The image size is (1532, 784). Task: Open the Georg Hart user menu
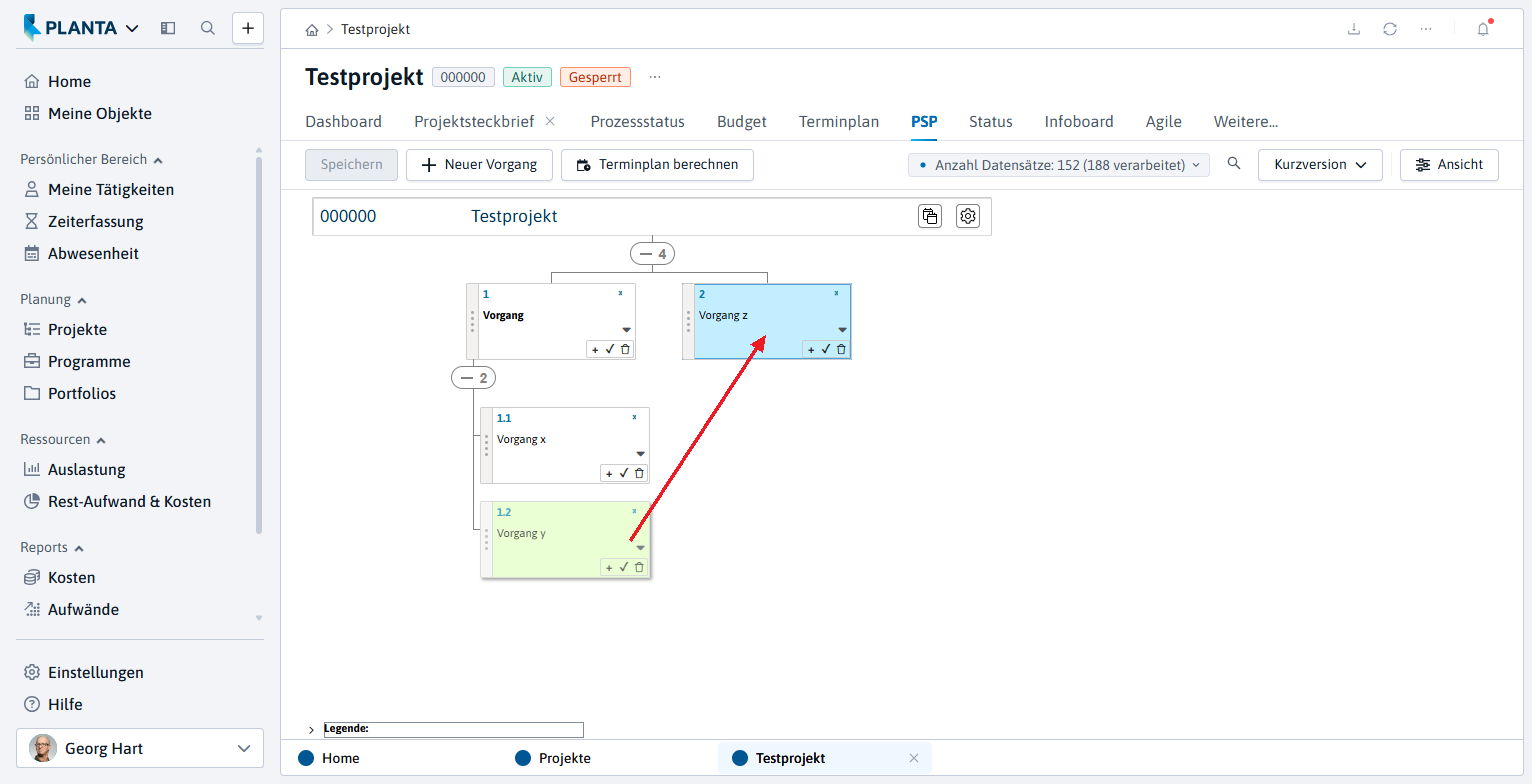(x=140, y=748)
